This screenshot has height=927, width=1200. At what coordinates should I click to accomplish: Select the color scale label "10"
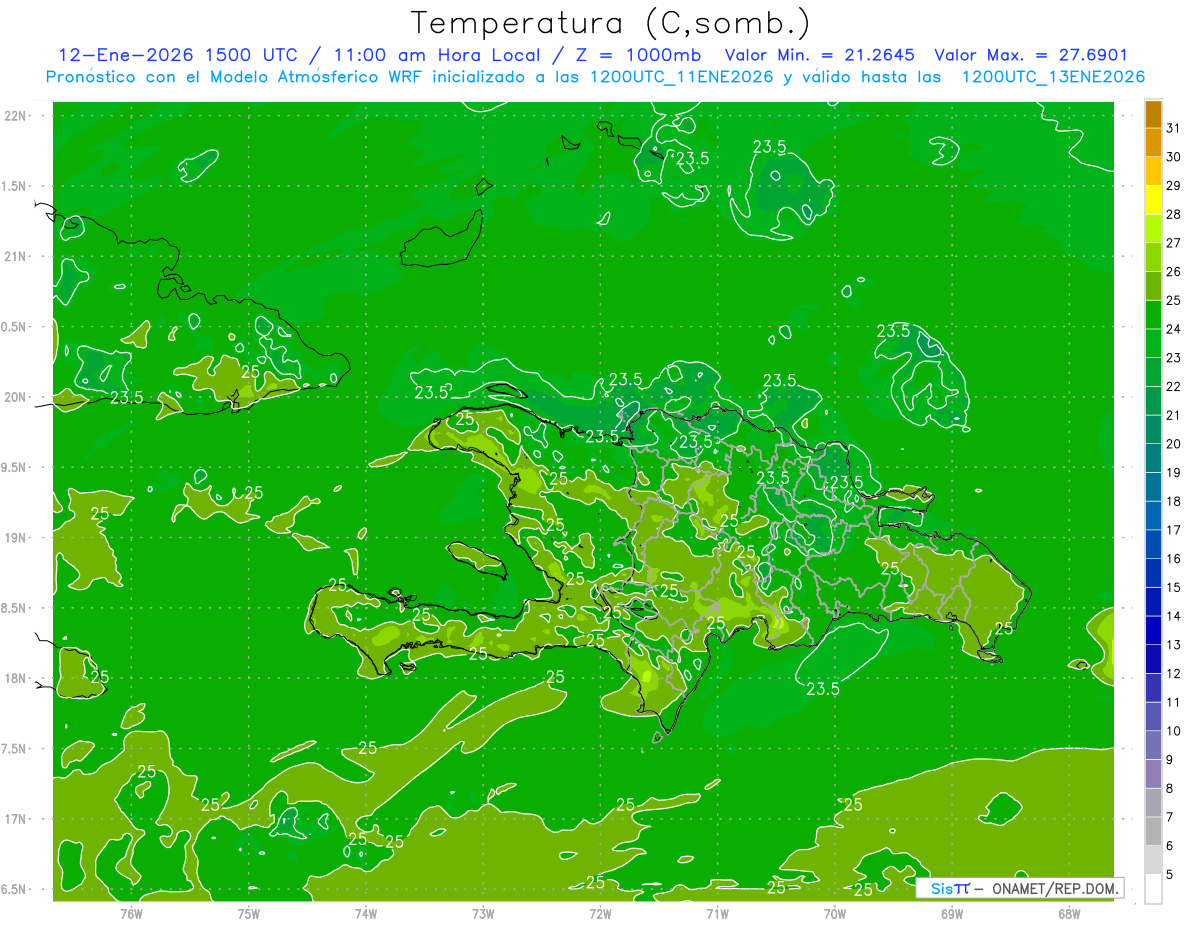tap(1174, 731)
